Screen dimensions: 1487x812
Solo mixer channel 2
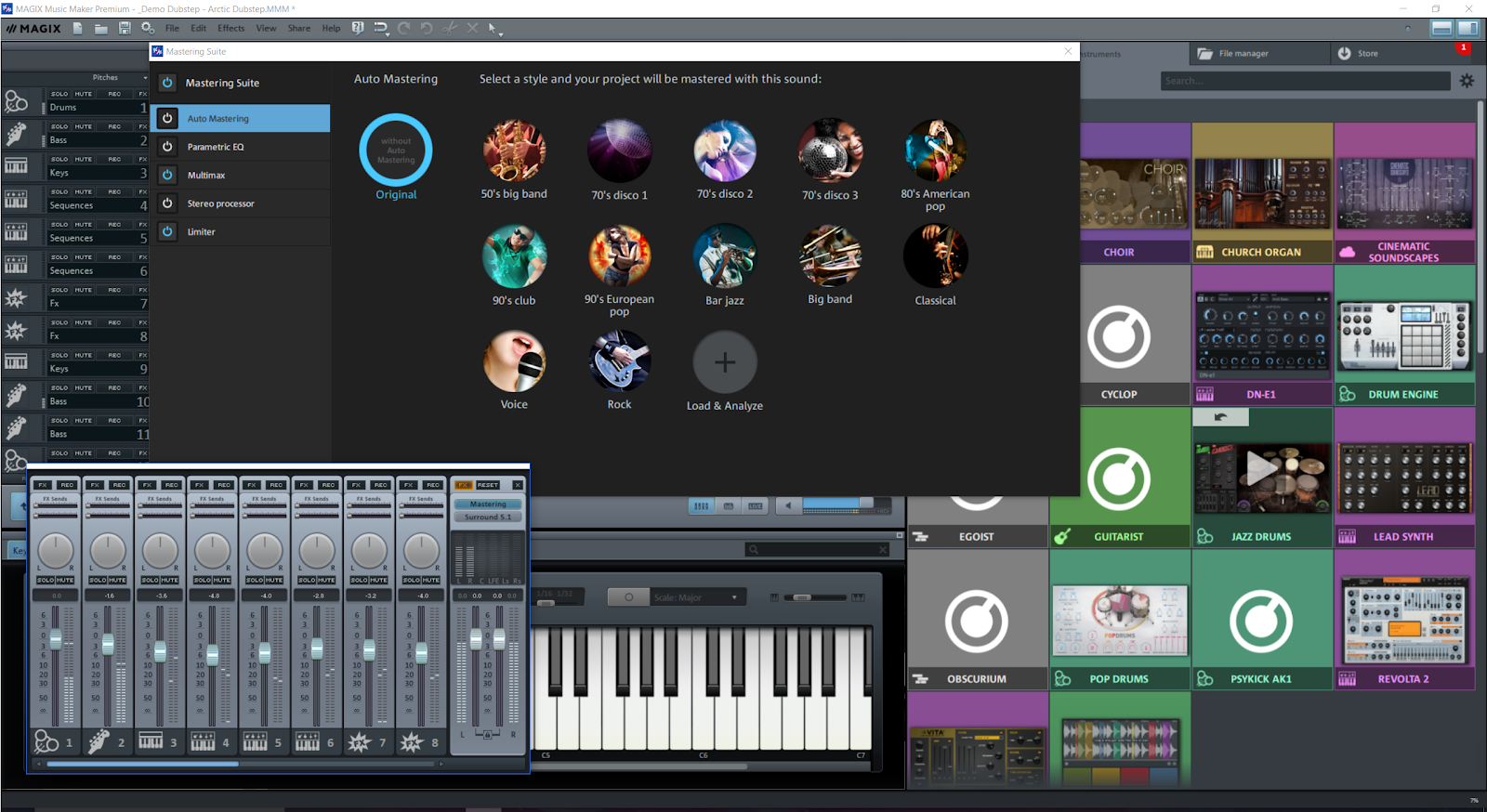tap(98, 580)
